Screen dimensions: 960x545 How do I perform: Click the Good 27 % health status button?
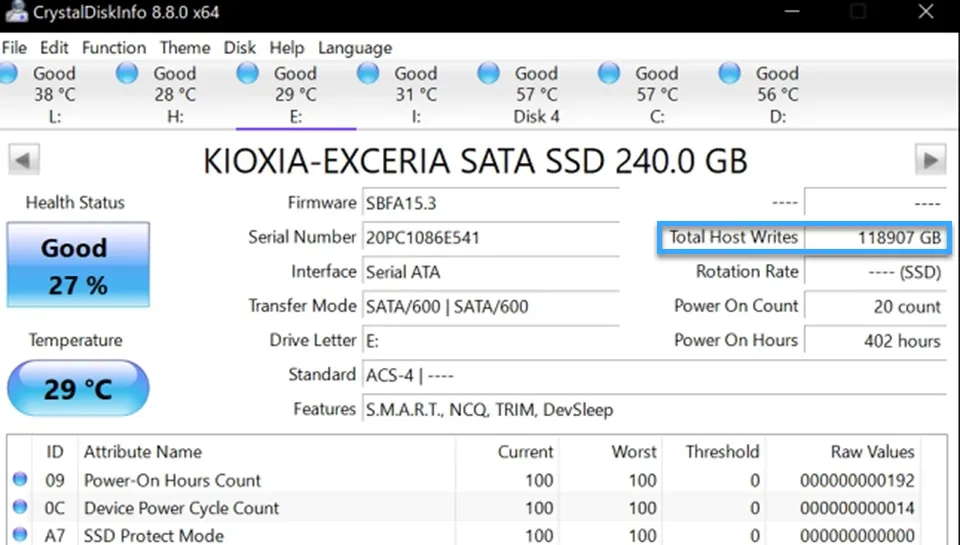click(78, 265)
